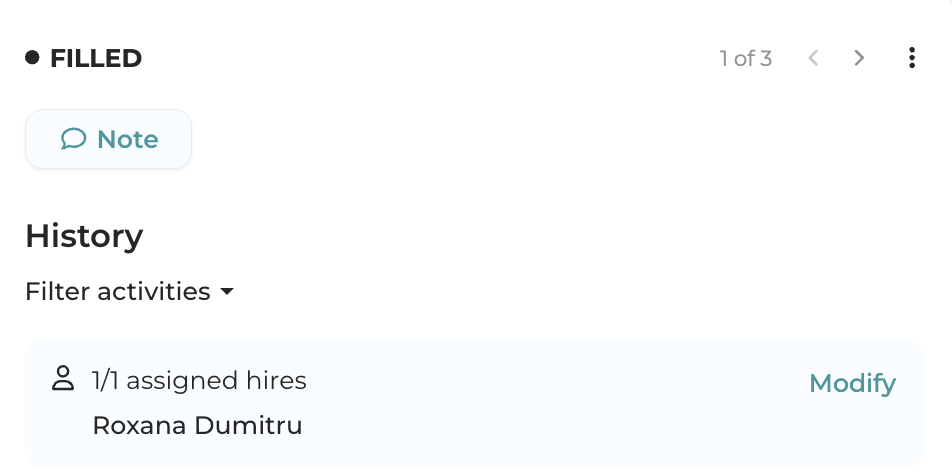Expand the Filter activities dropdown
952x472 pixels.
coord(129,292)
